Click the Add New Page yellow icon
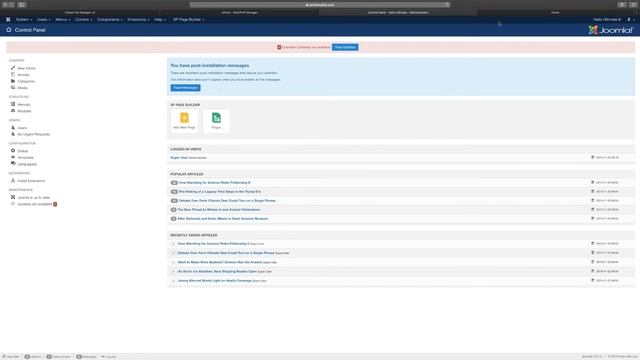 click(x=184, y=118)
